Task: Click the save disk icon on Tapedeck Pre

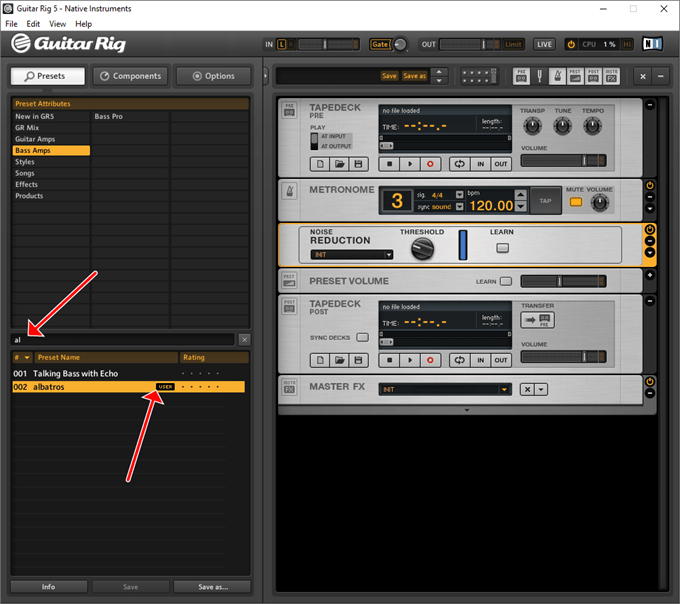Action: tap(358, 164)
